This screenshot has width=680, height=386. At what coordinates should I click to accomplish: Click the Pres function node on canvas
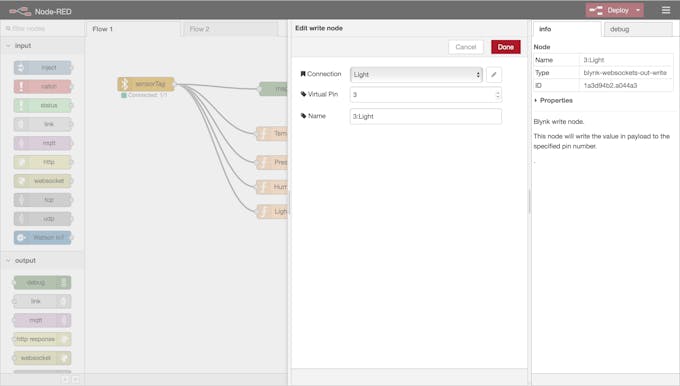(x=272, y=163)
